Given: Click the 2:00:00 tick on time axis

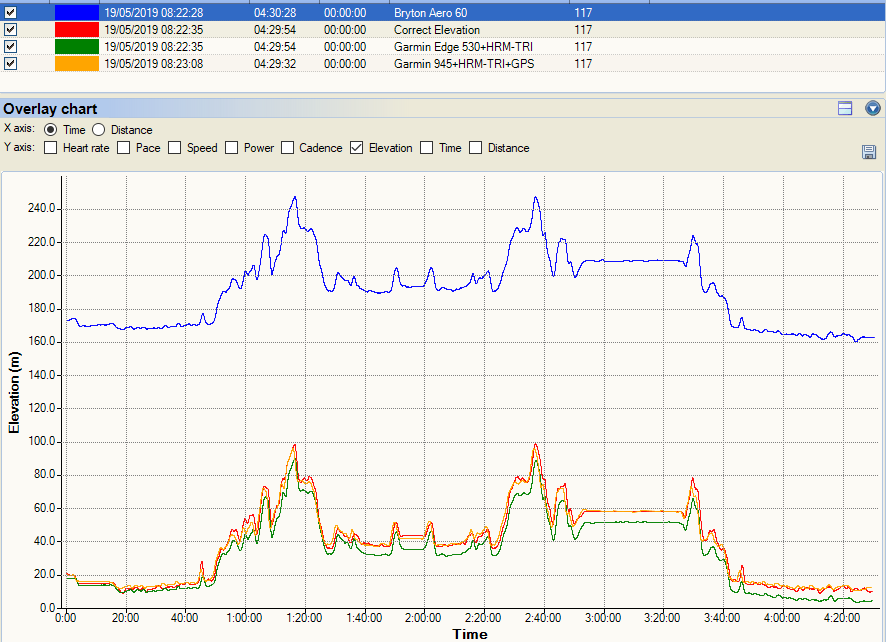Looking at the screenshot, I should coord(423,618).
